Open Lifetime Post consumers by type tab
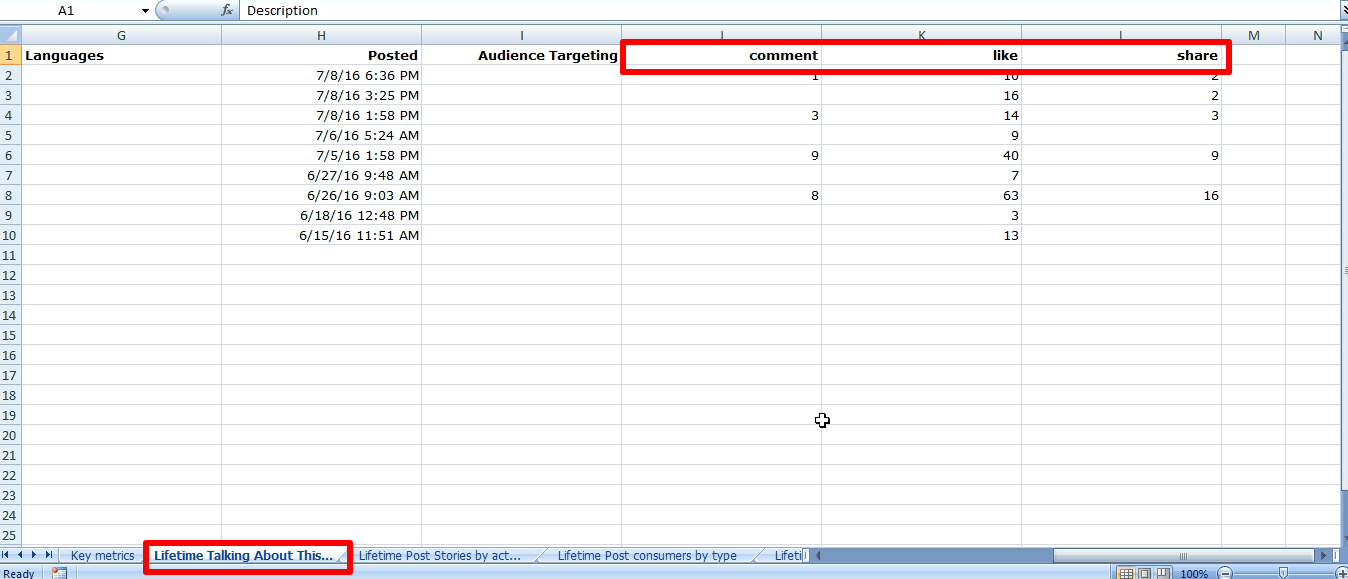The width and height of the screenshot is (1348, 579). (x=646, y=556)
